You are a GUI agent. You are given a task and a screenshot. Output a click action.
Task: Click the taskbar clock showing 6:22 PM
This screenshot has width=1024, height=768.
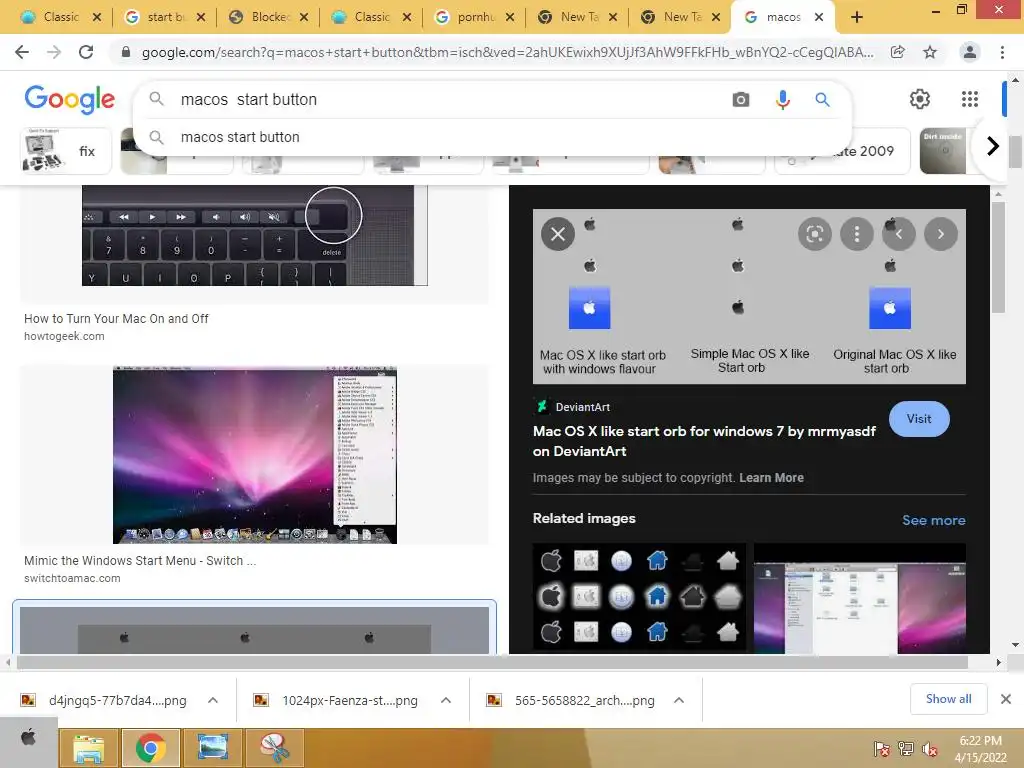point(981,749)
